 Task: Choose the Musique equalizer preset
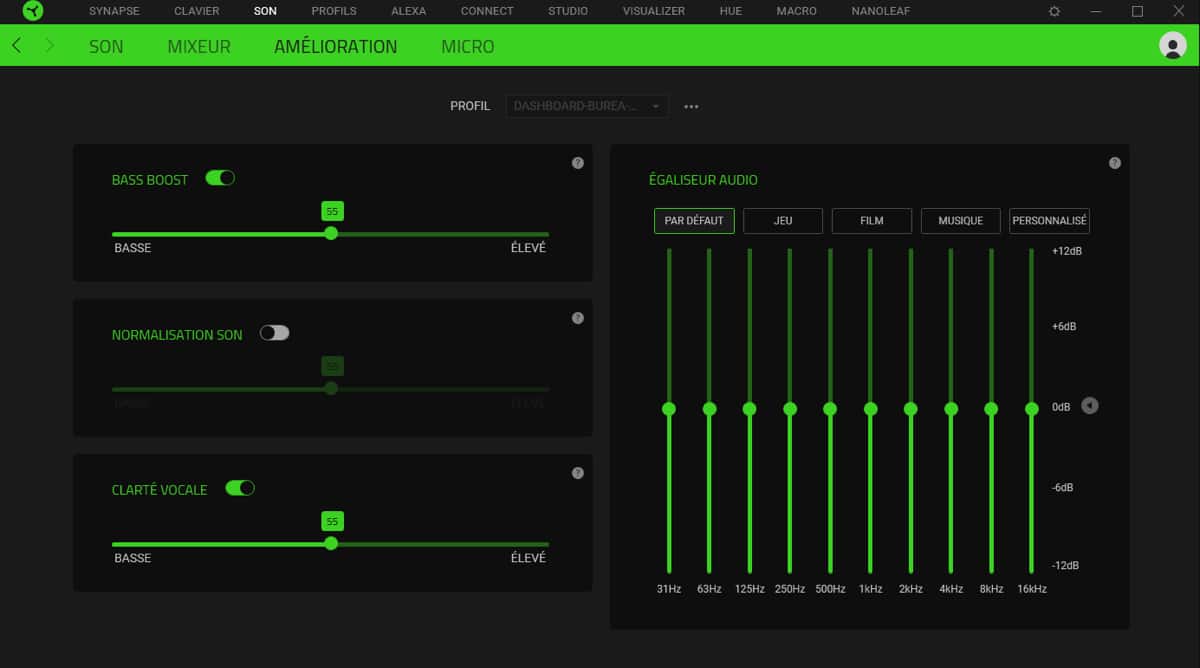click(x=961, y=221)
